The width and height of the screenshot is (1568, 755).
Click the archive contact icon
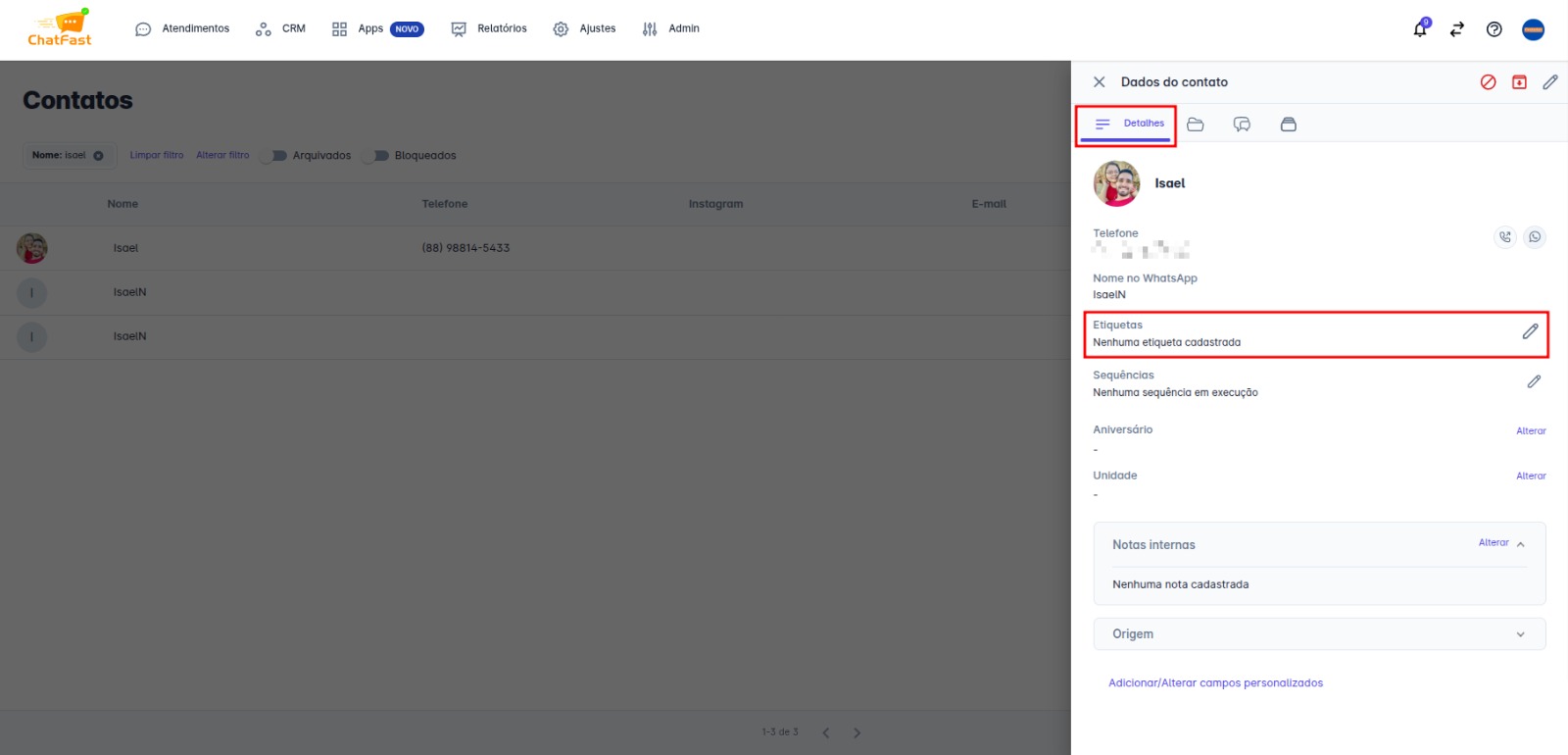pyautogui.click(x=1519, y=82)
